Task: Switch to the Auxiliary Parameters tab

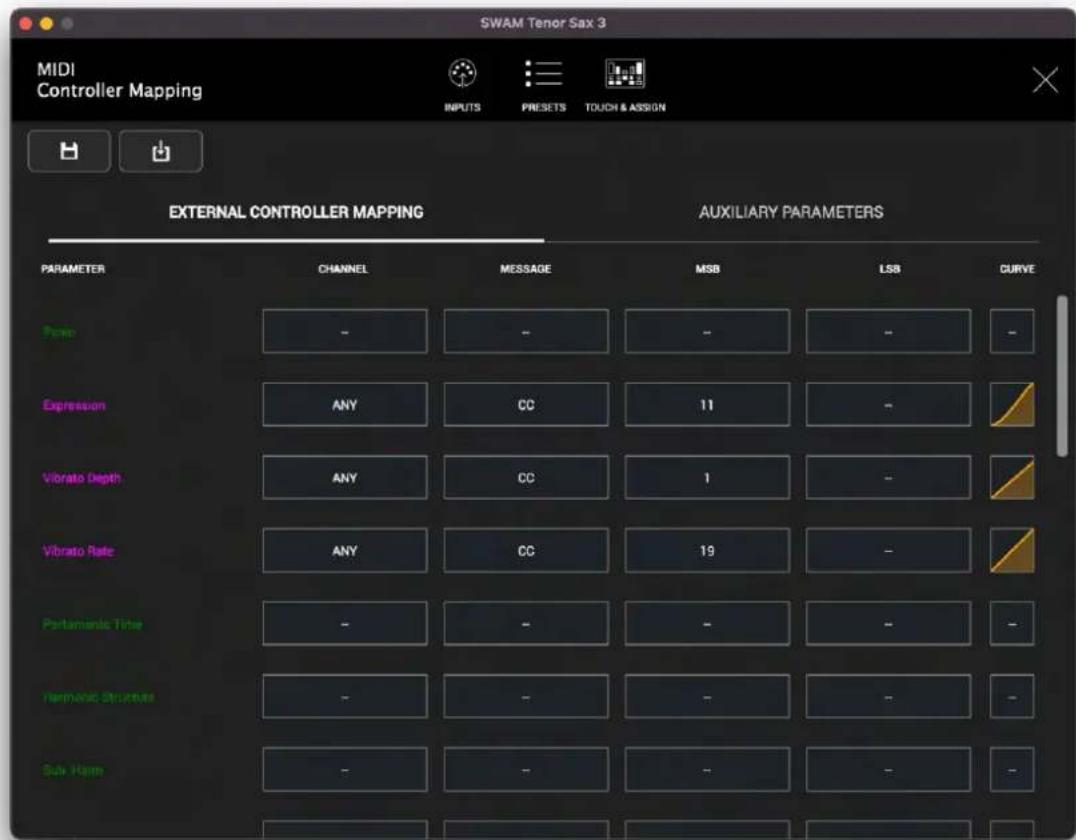Action: point(791,212)
